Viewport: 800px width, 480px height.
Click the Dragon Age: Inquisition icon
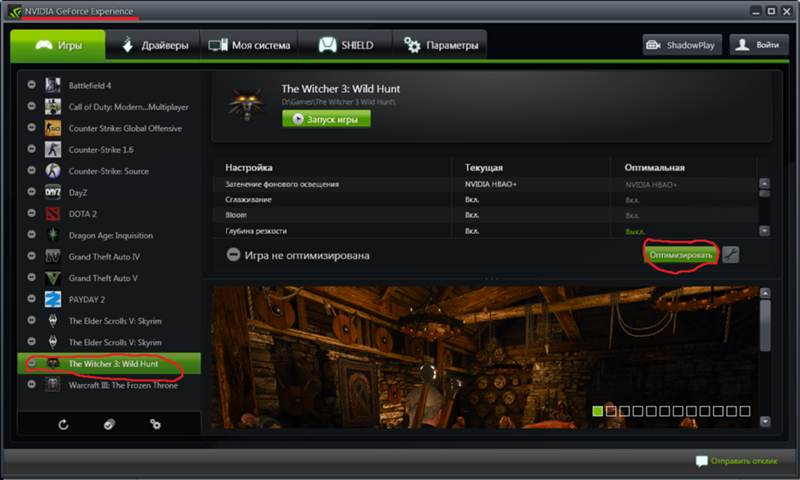coord(53,235)
